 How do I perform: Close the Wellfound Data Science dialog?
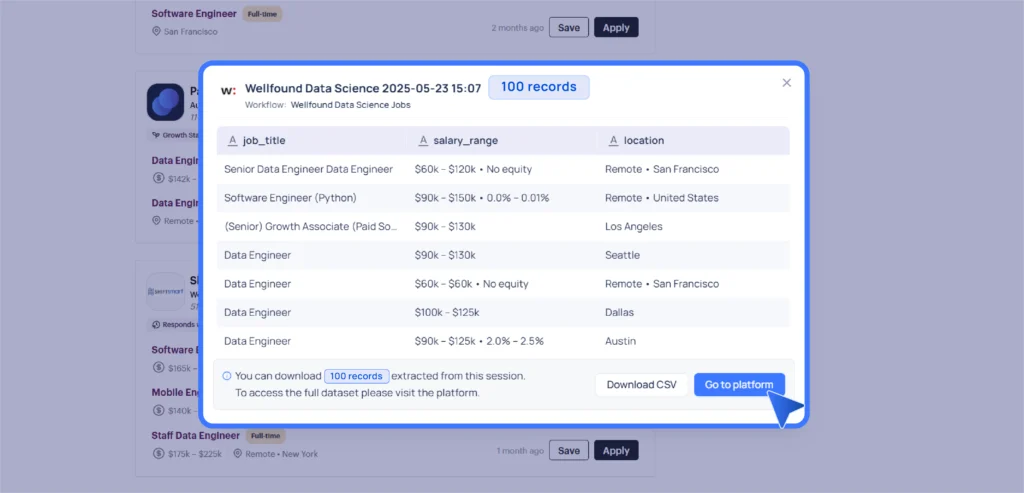pos(786,83)
